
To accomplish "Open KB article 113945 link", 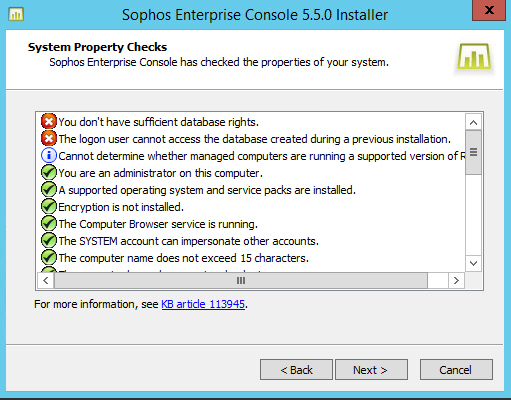I will click(203, 304).
